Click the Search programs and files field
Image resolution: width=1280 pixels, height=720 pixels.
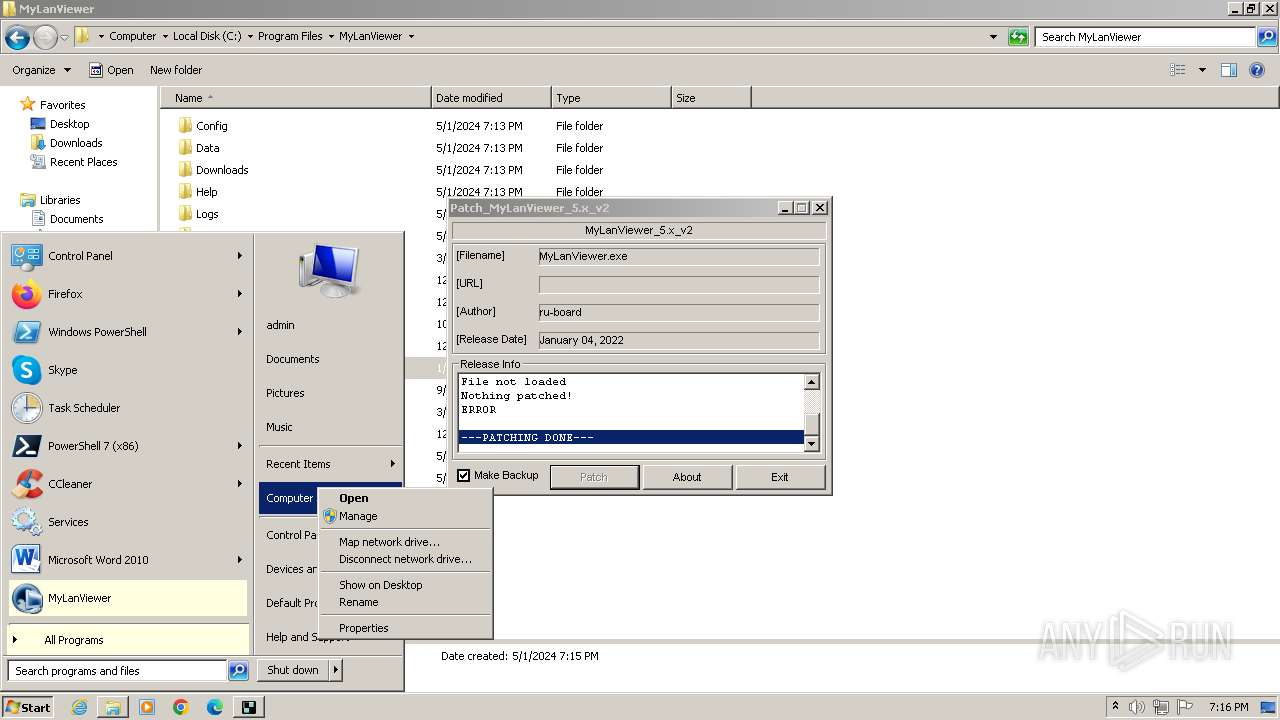coord(118,671)
